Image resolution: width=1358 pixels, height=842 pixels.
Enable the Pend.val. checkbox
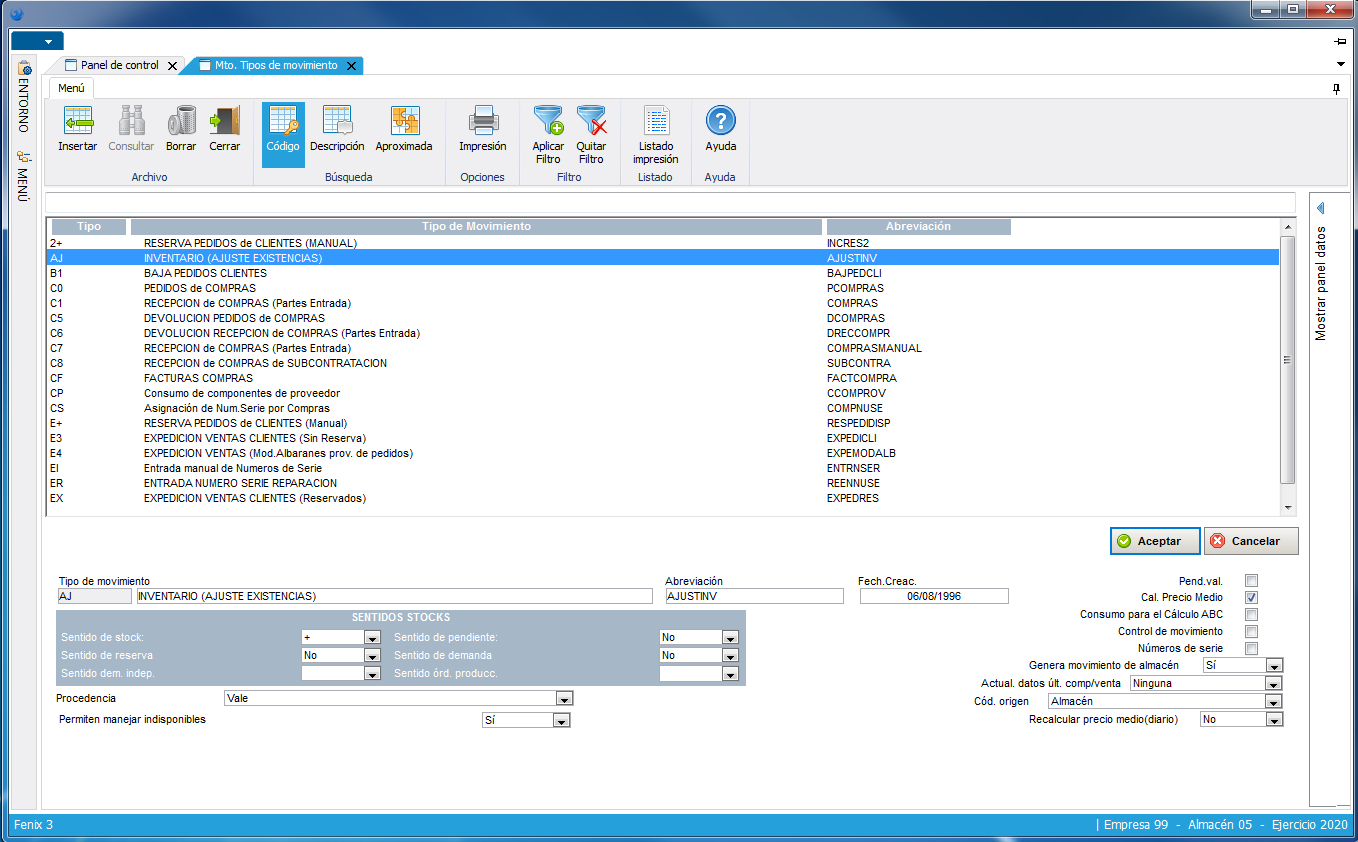[x=1251, y=580]
